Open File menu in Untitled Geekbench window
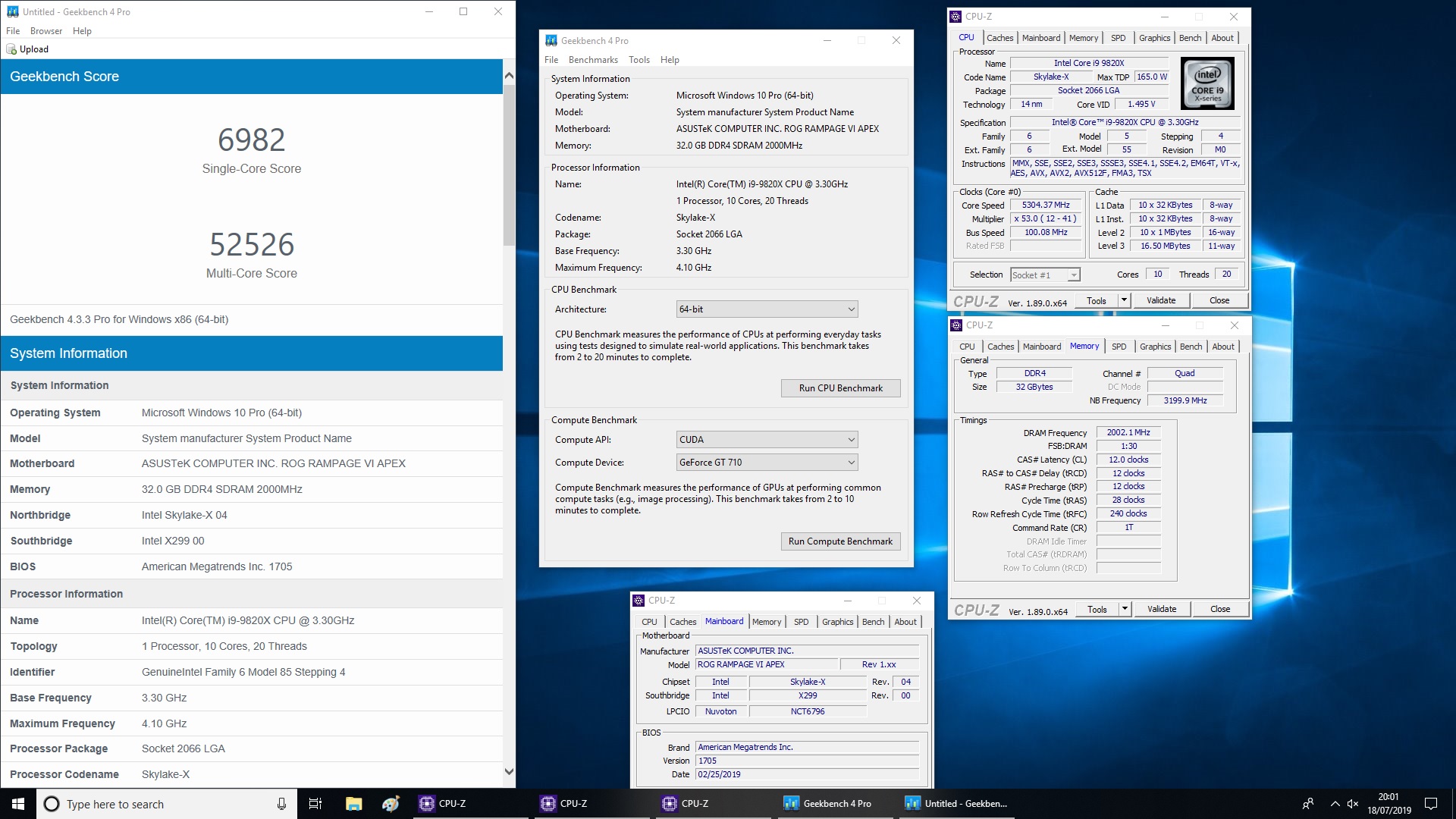This screenshot has height=819, width=1456. click(x=13, y=31)
